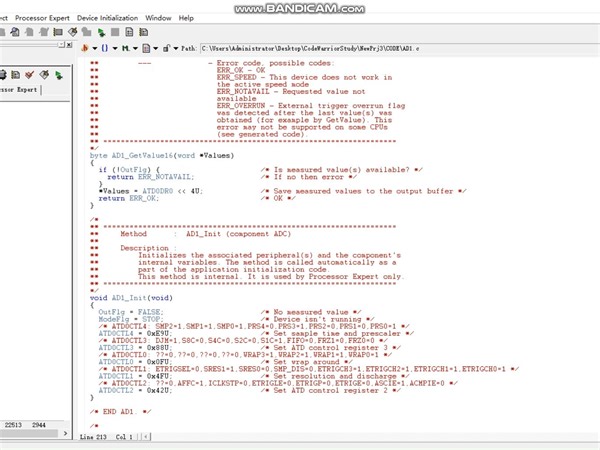
Task: Click the blue braces functions icon
Action: click(104, 48)
